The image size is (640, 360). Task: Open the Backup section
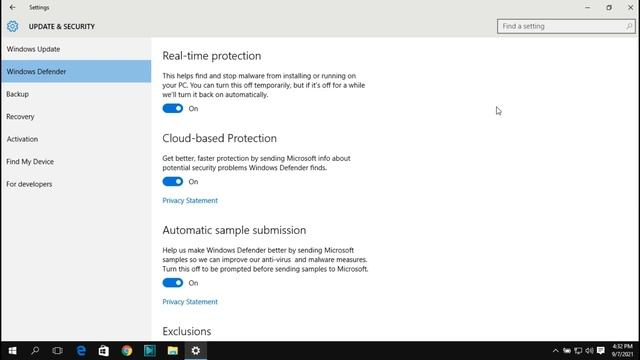[76, 94]
